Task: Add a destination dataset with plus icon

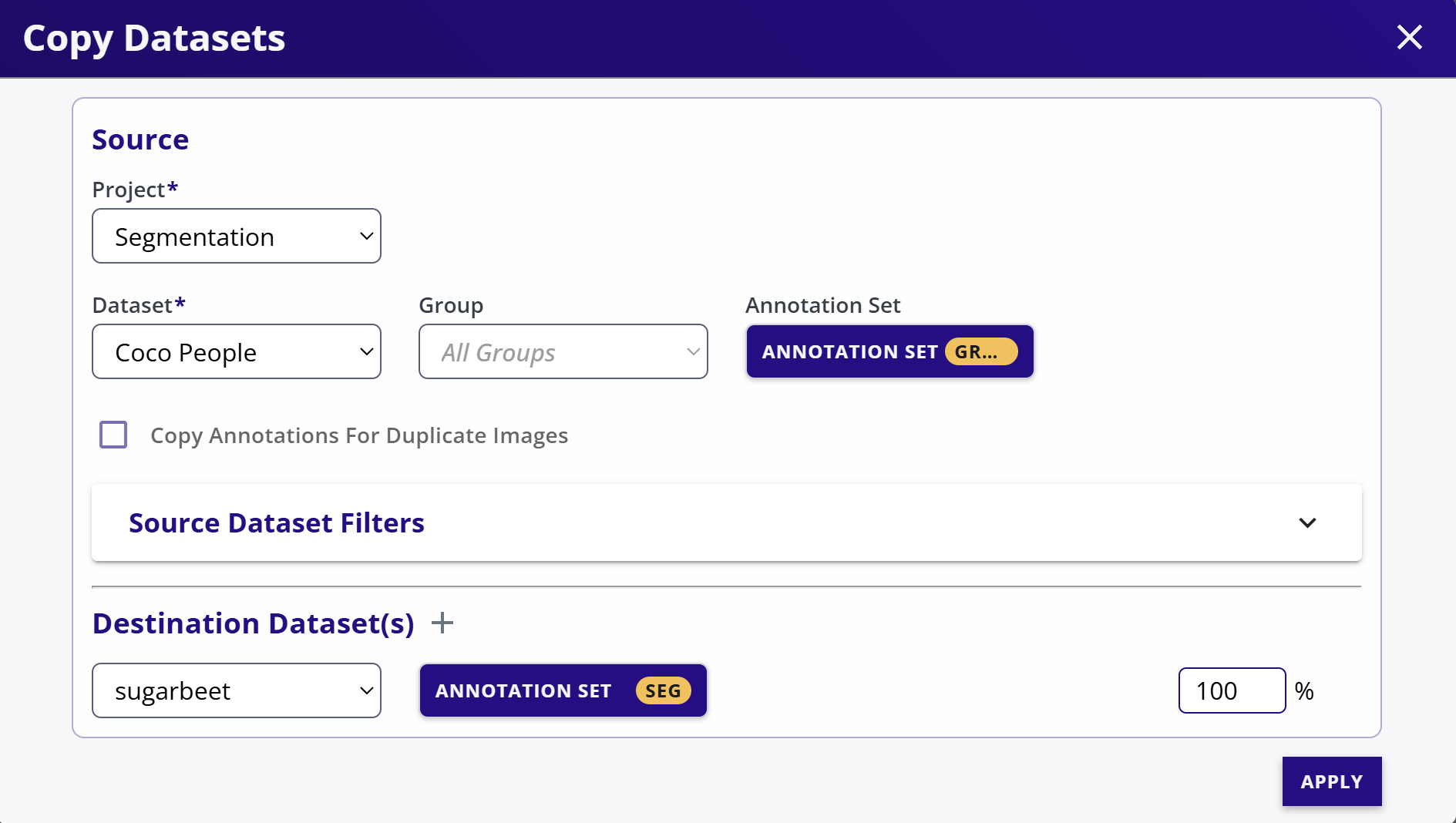Action: click(442, 623)
